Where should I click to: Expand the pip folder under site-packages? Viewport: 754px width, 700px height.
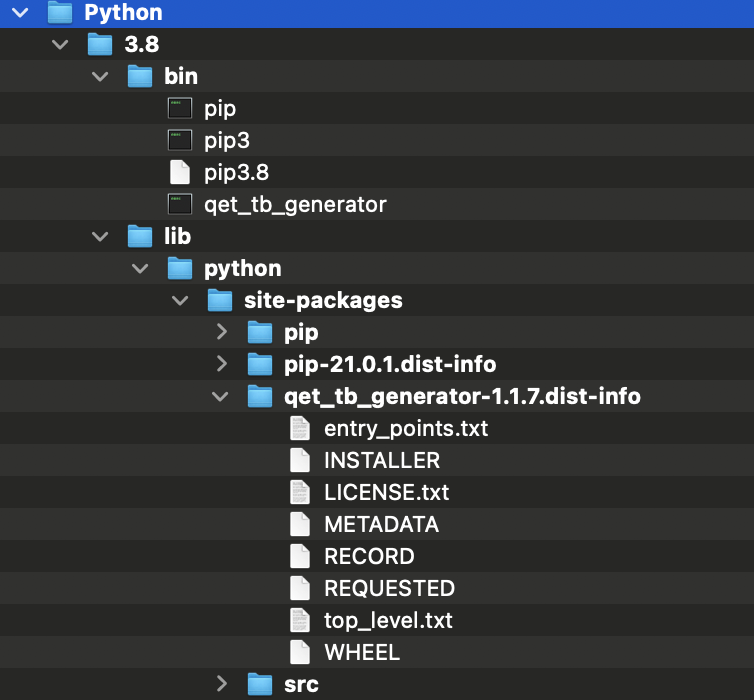[222, 333]
